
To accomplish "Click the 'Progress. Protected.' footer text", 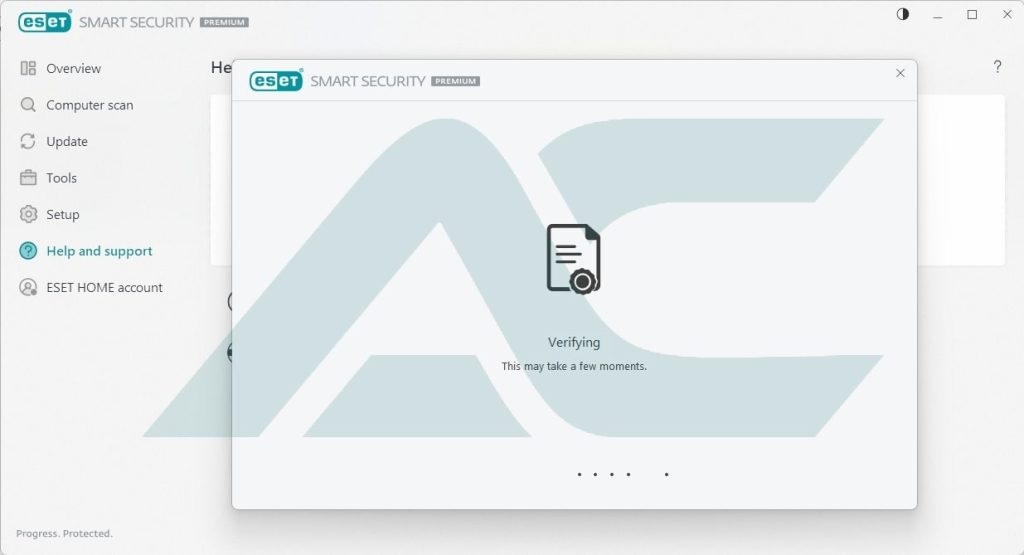I will tap(64, 533).
